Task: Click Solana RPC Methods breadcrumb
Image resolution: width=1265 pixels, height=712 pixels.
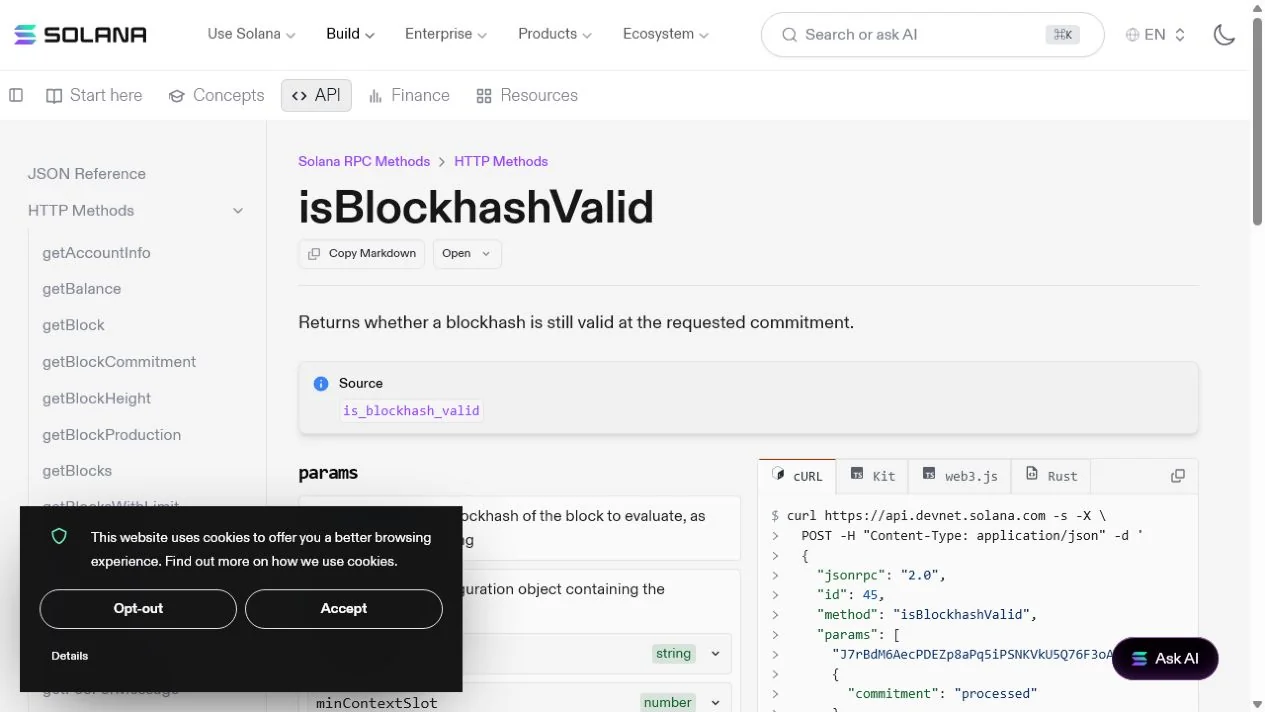Action: pos(364,161)
